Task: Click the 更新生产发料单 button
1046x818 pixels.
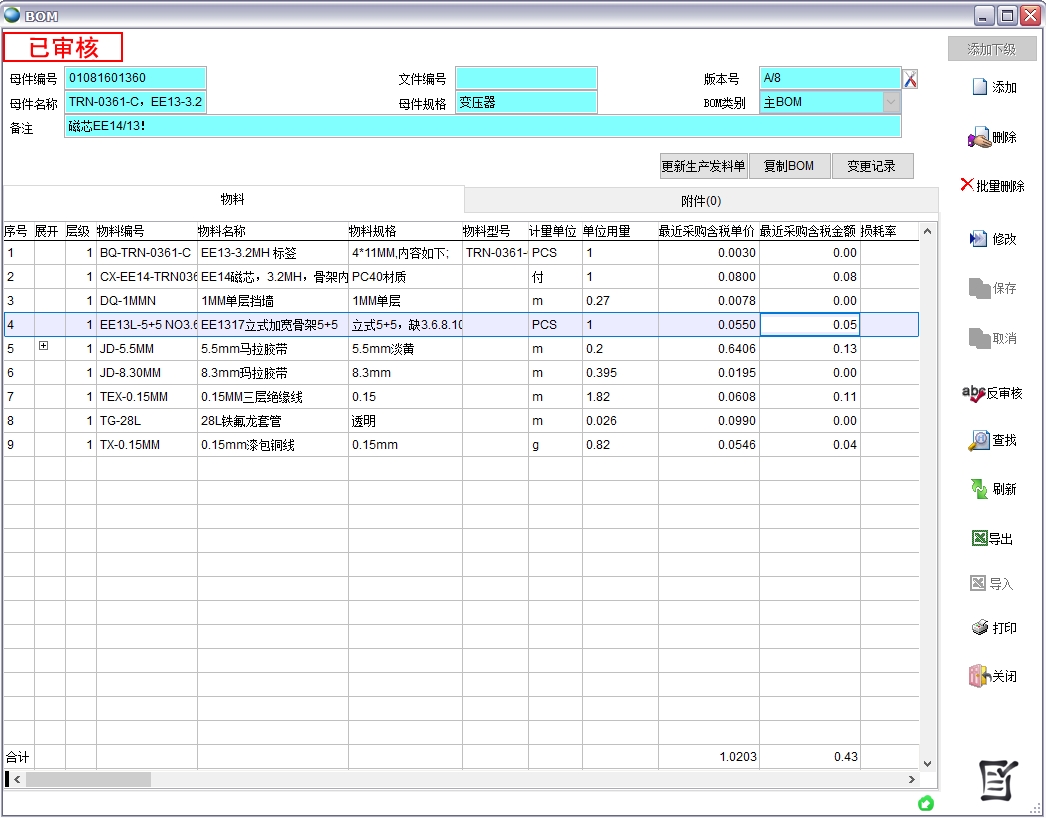Action: coord(703,166)
